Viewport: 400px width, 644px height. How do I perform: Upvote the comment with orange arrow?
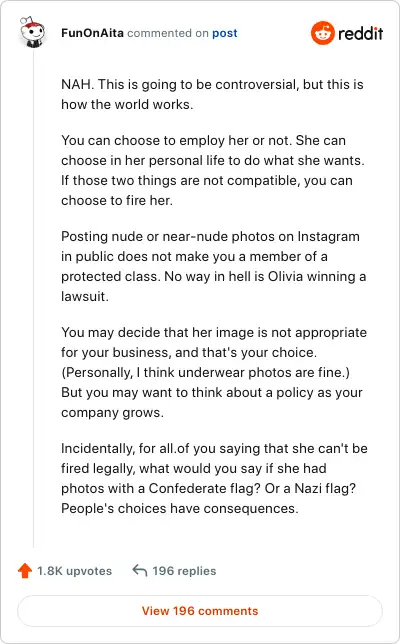[25, 570]
